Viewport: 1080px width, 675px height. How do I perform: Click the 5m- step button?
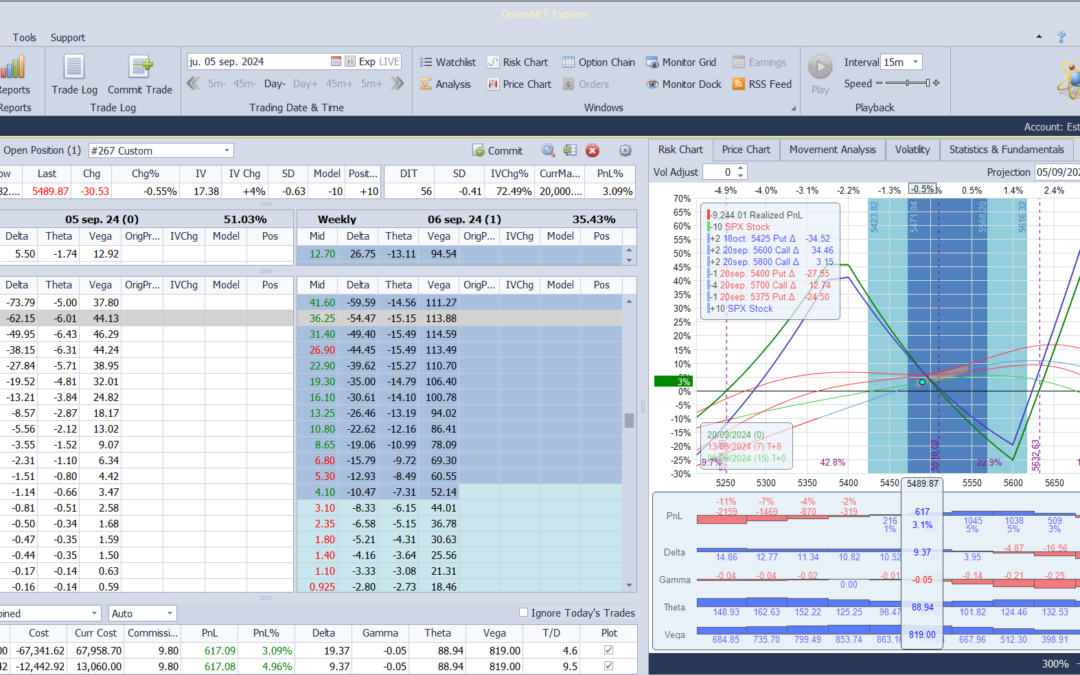[x=216, y=84]
